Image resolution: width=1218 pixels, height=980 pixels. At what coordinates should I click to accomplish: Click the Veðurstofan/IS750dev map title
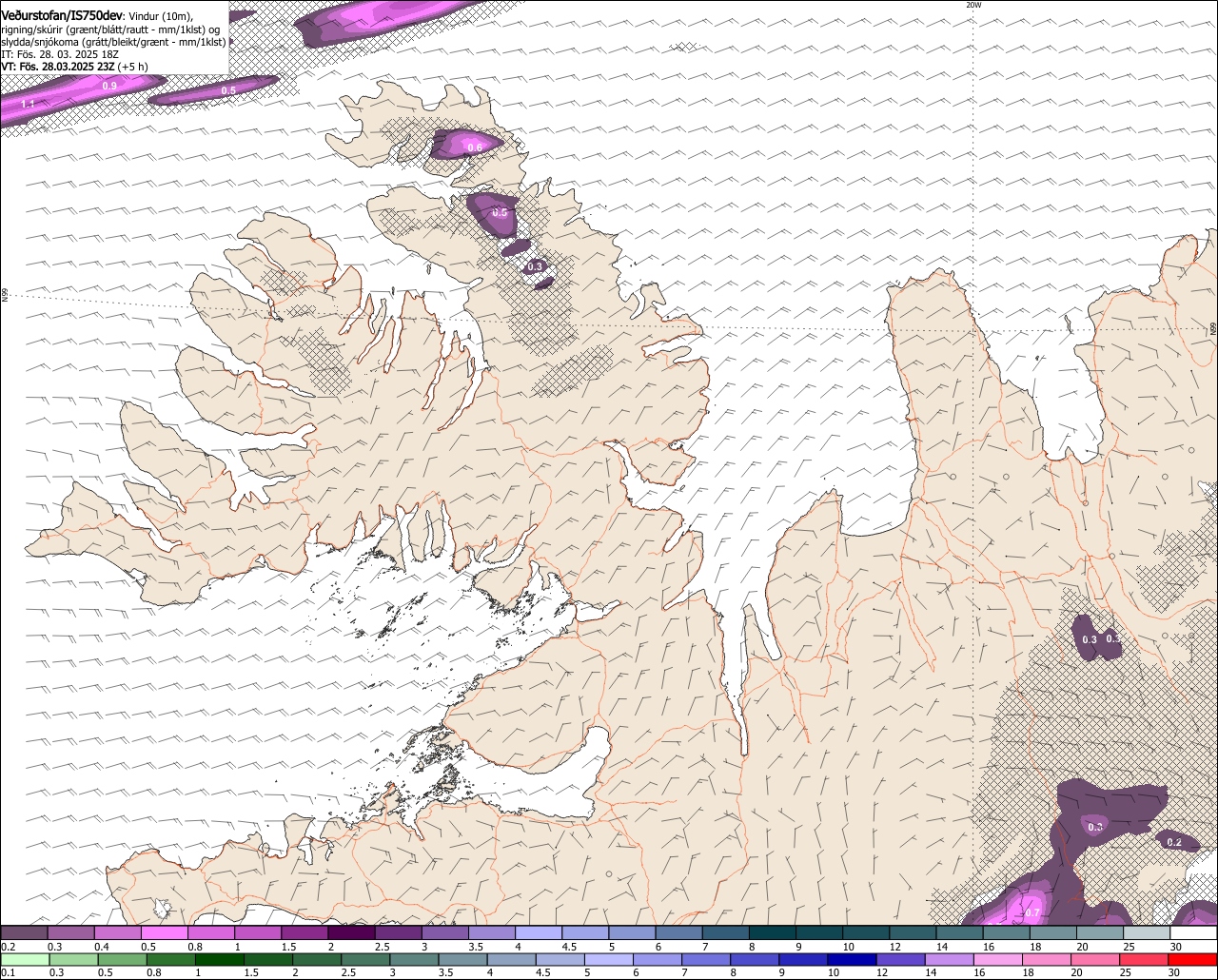click(x=62, y=16)
